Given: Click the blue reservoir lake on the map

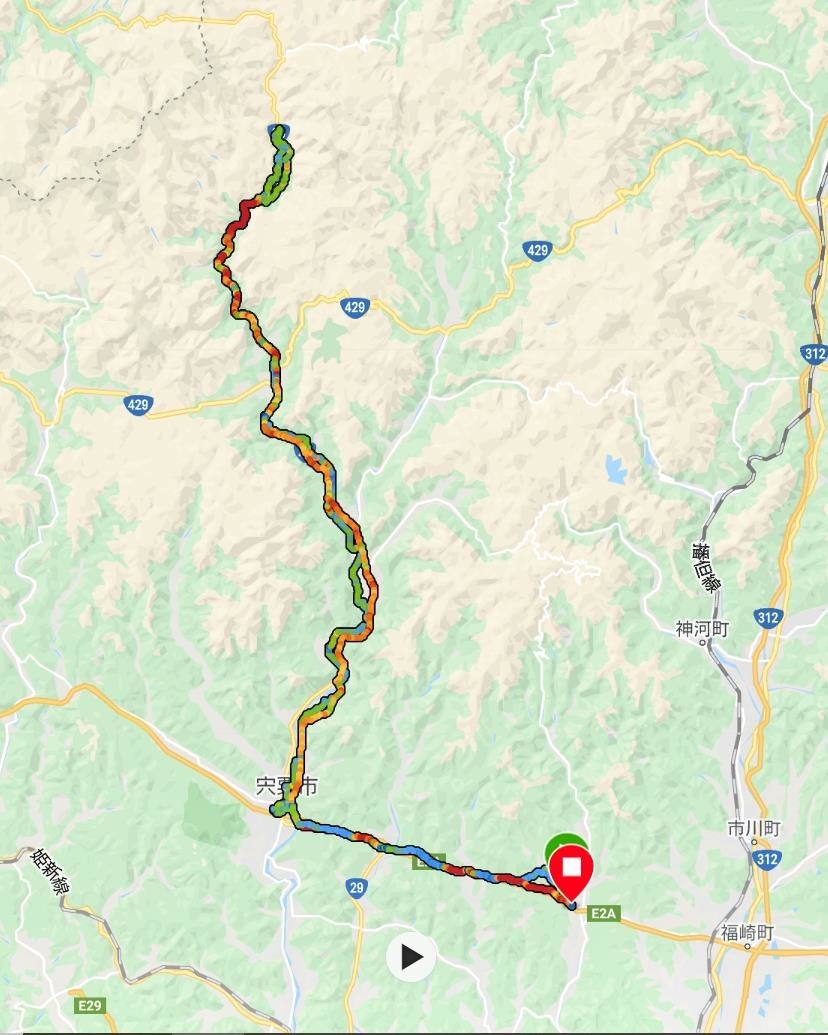Looking at the screenshot, I should point(615,469).
